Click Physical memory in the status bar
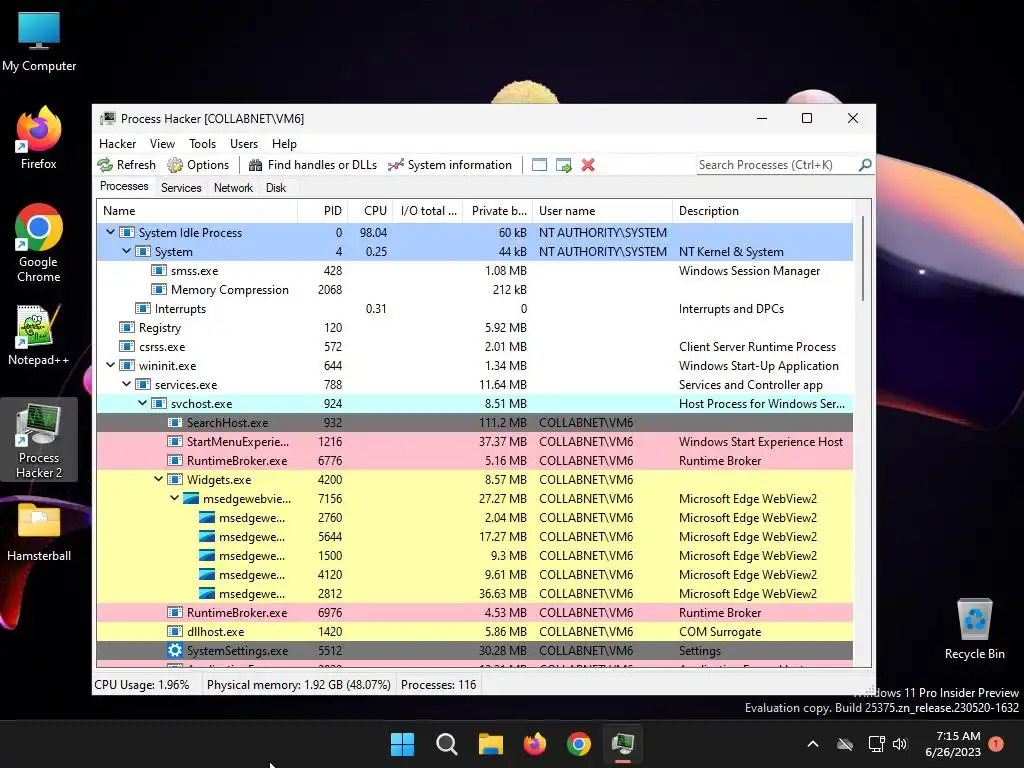Image resolution: width=1024 pixels, height=768 pixels. 298,685
